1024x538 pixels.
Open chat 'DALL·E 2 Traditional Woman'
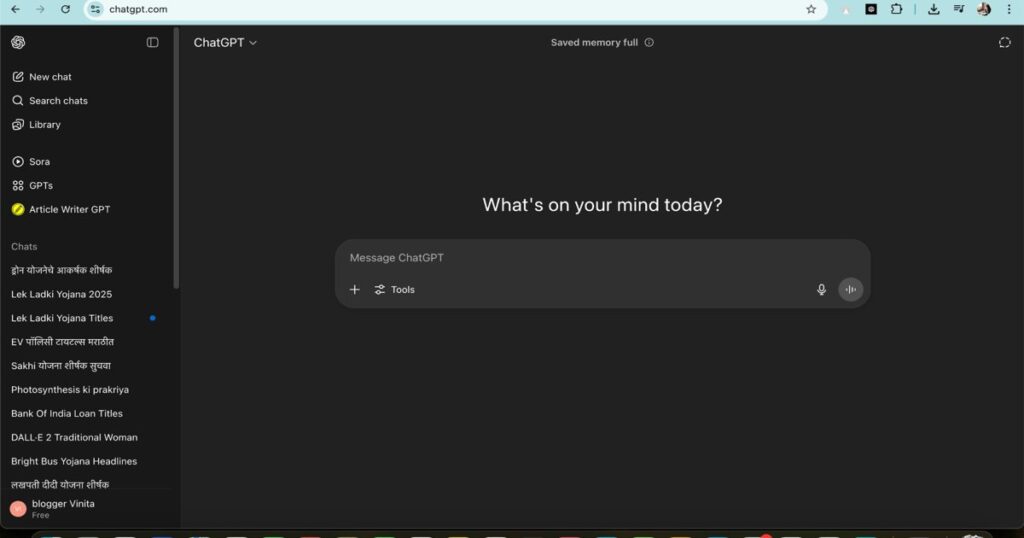click(74, 437)
